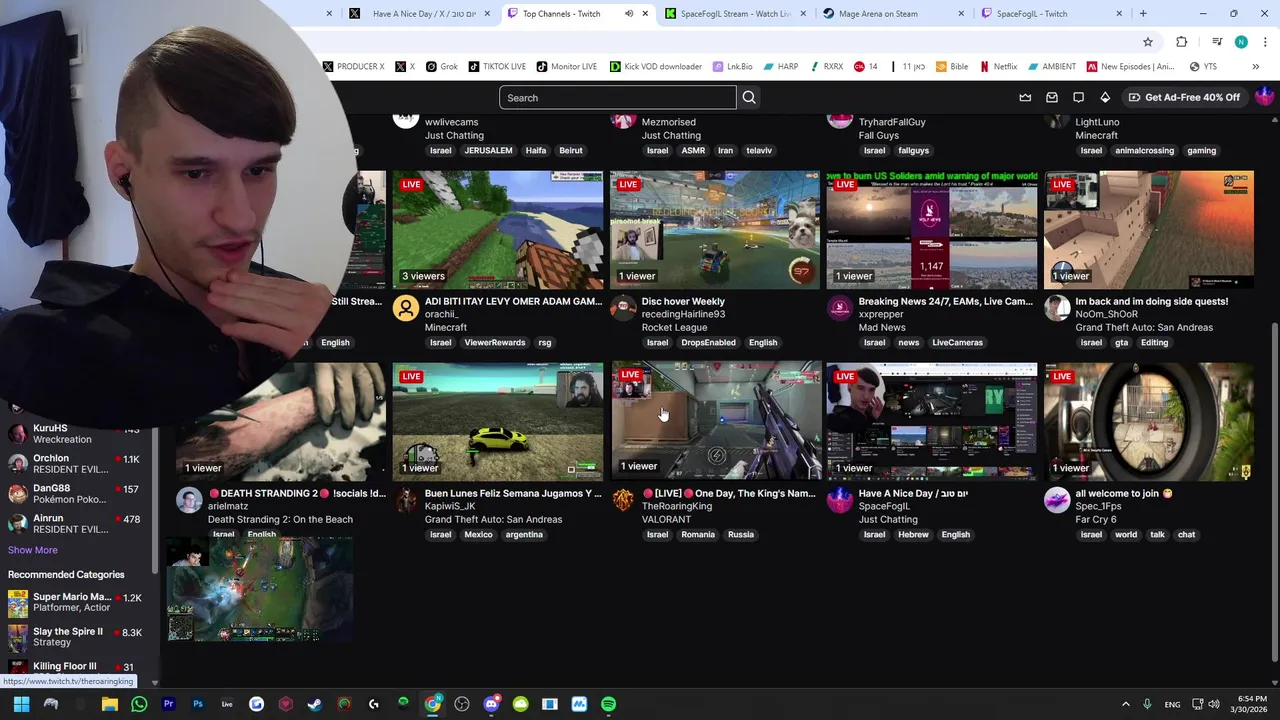
Task: Open Twitch whispers chat icon
Action: point(1078,97)
